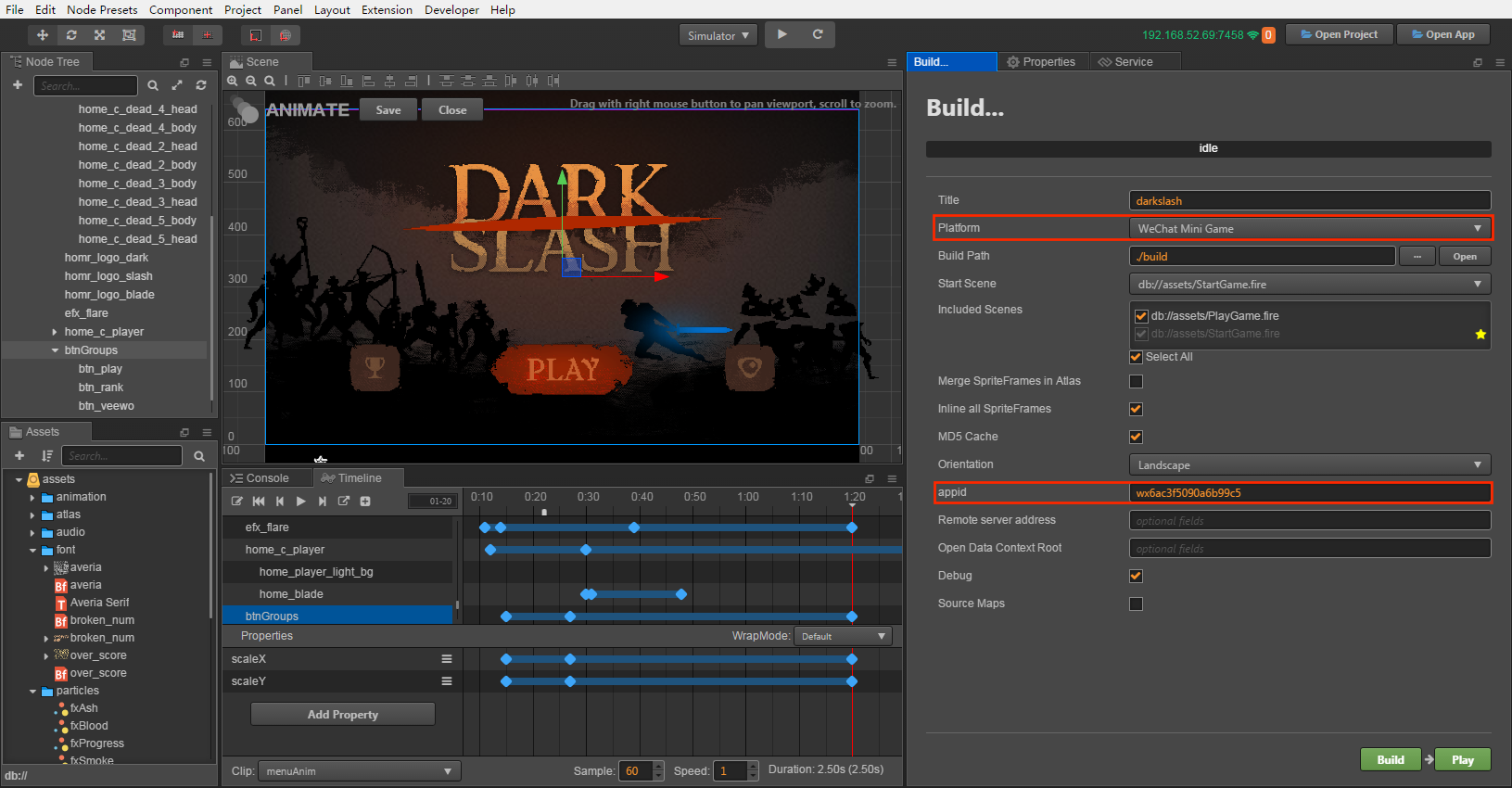Zoom in the Scene view
This screenshot has width=1512, height=788.
[233, 81]
